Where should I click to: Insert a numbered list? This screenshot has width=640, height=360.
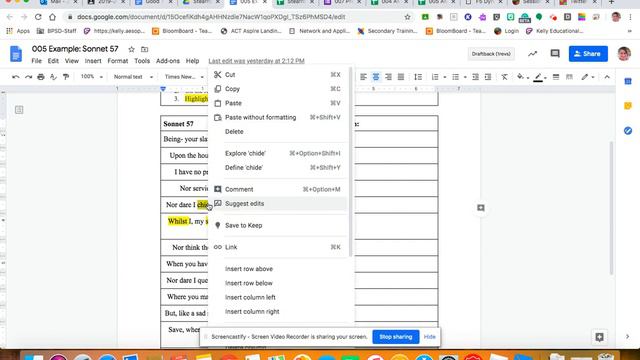[435, 77]
